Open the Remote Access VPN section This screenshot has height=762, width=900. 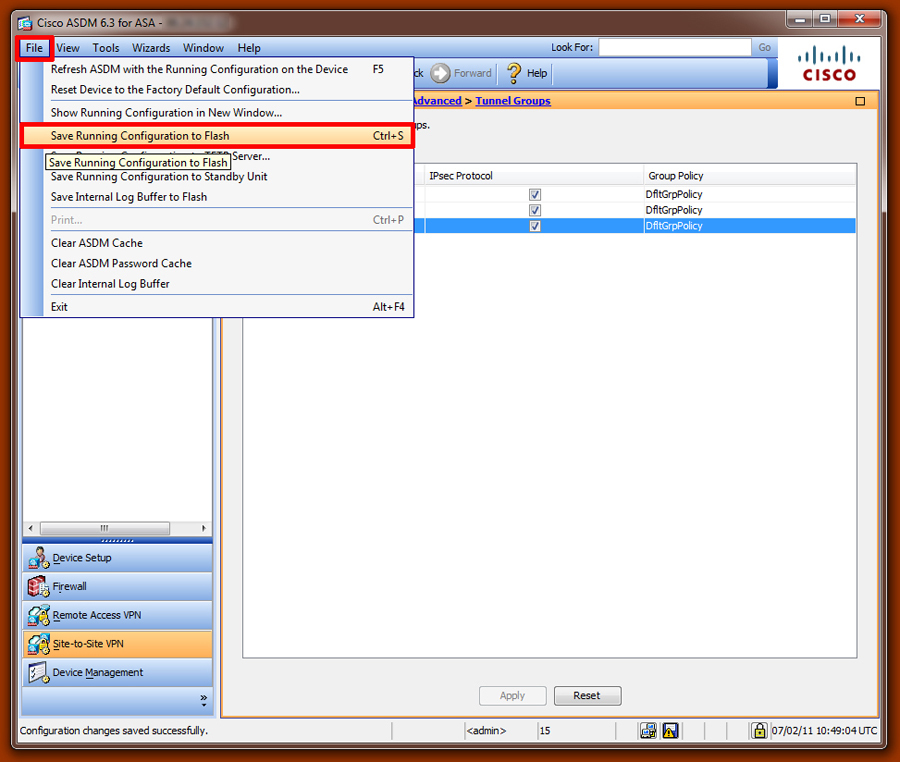coord(118,615)
